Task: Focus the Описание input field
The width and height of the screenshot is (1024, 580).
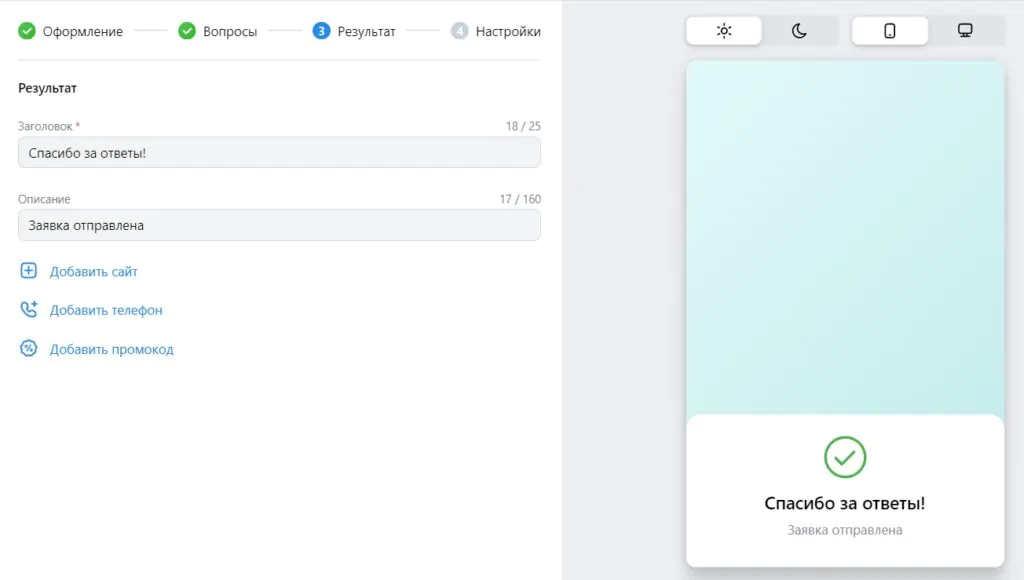Action: click(279, 225)
